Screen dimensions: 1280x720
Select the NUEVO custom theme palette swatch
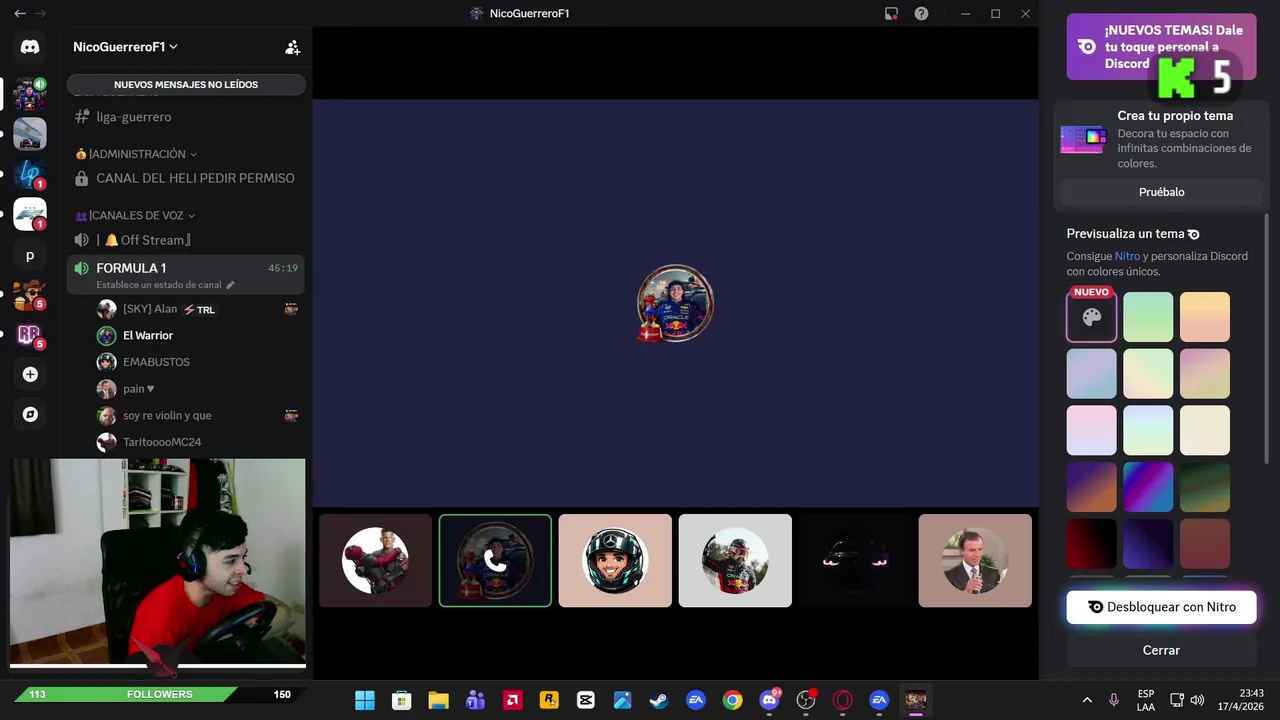click(x=1091, y=317)
